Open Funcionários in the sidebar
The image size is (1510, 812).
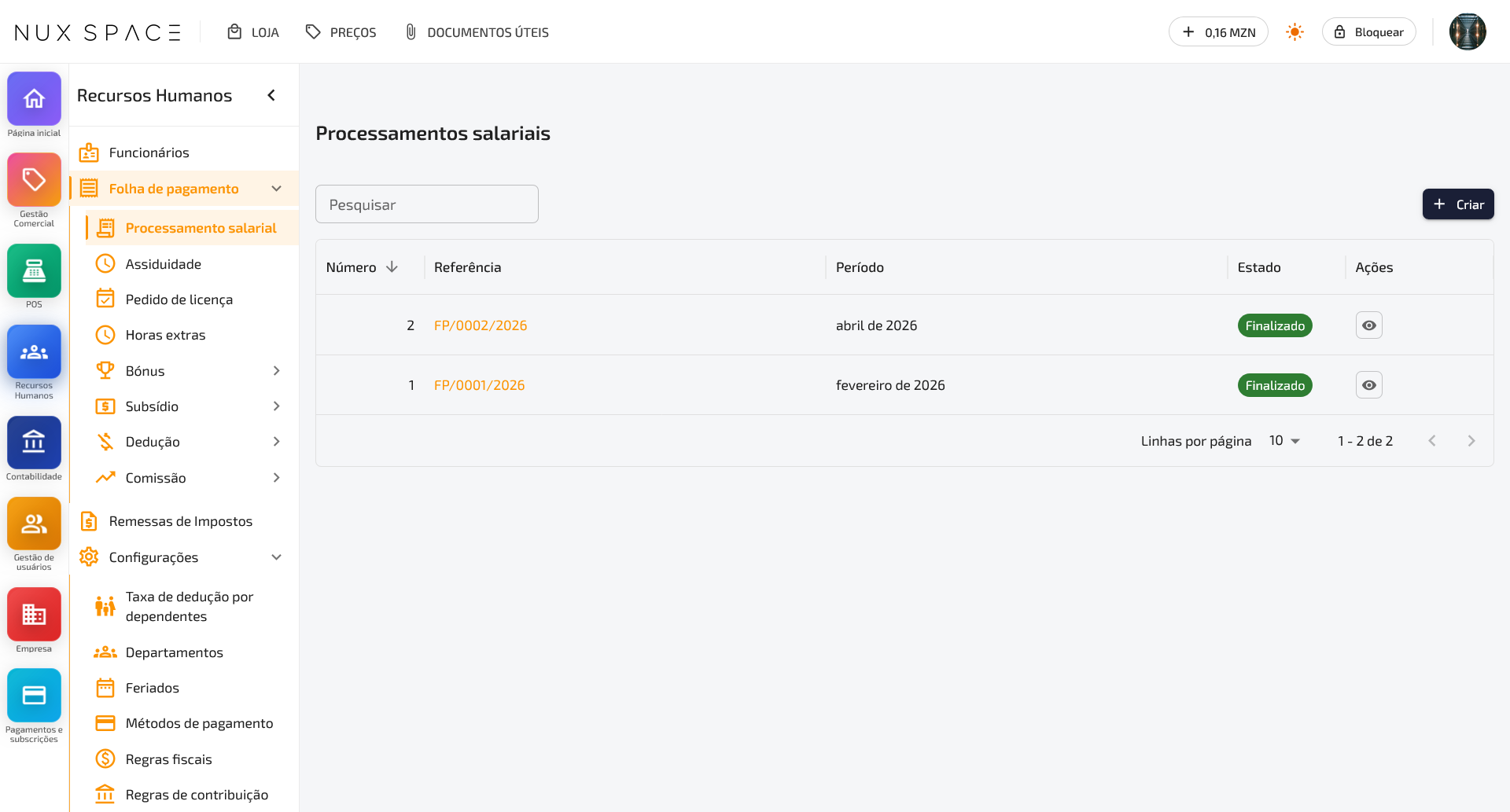point(184,152)
